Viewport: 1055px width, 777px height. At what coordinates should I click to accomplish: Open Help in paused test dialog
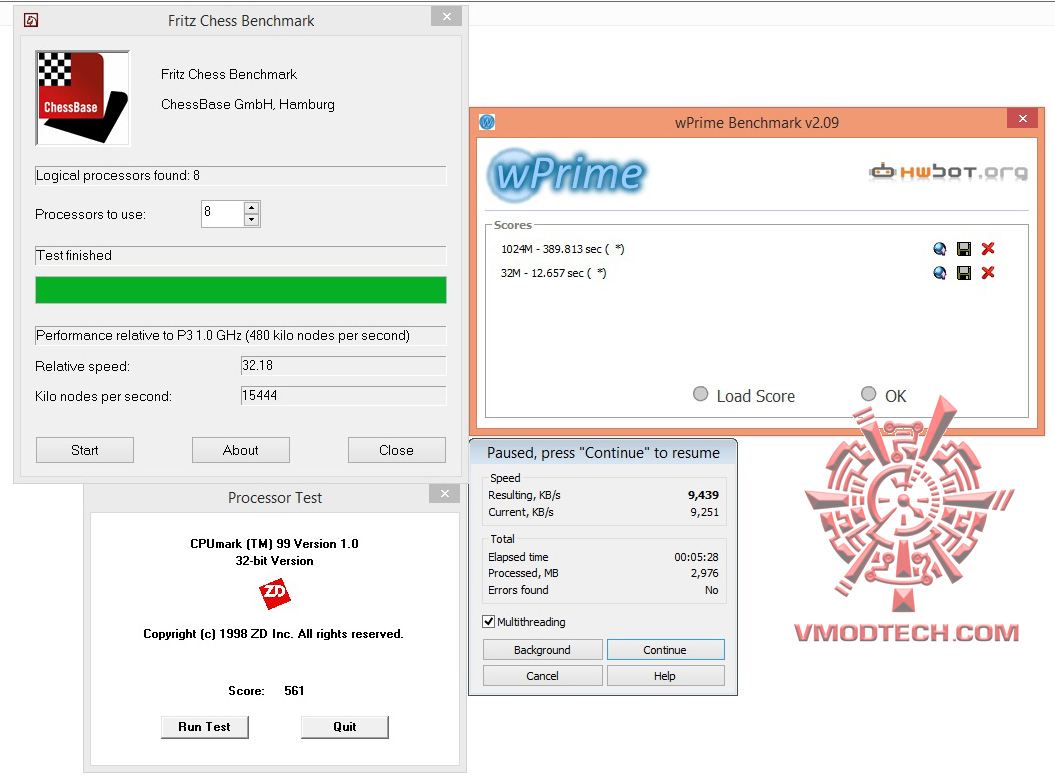tap(665, 675)
